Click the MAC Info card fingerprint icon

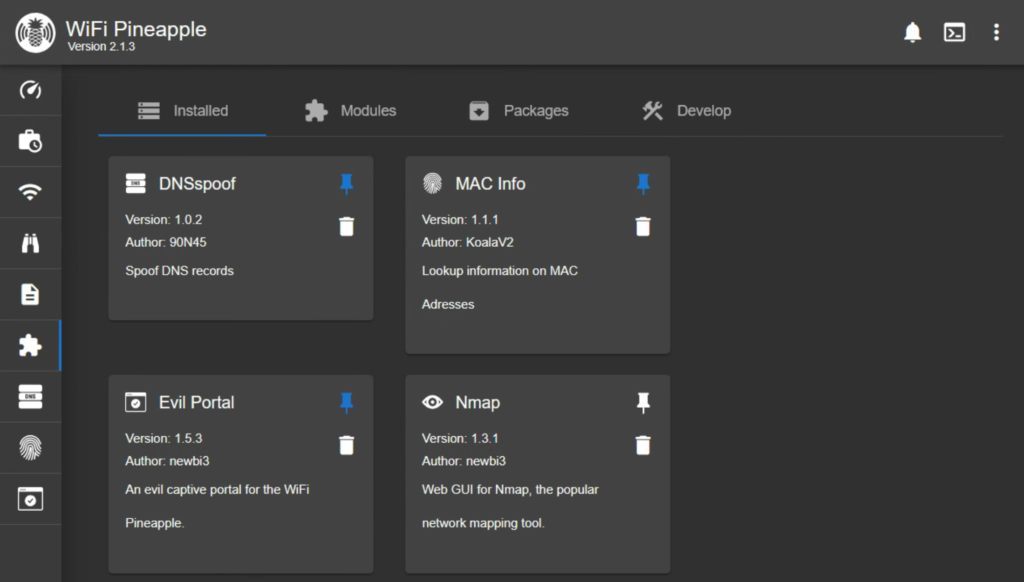click(x=432, y=184)
